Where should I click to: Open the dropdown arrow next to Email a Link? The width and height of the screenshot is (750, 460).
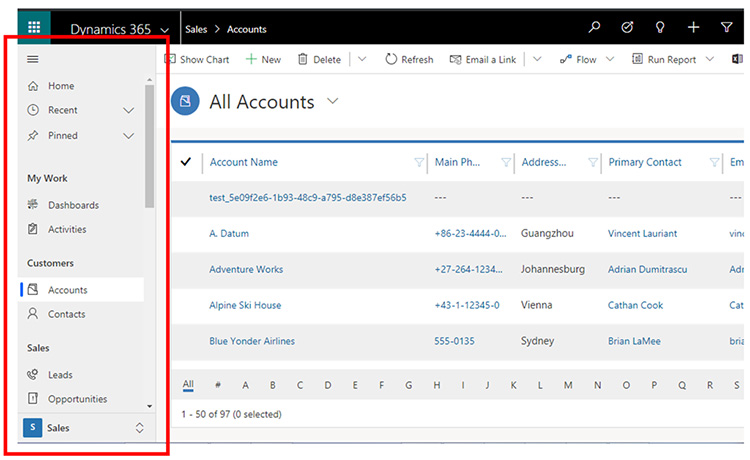[x=537, y=59]
